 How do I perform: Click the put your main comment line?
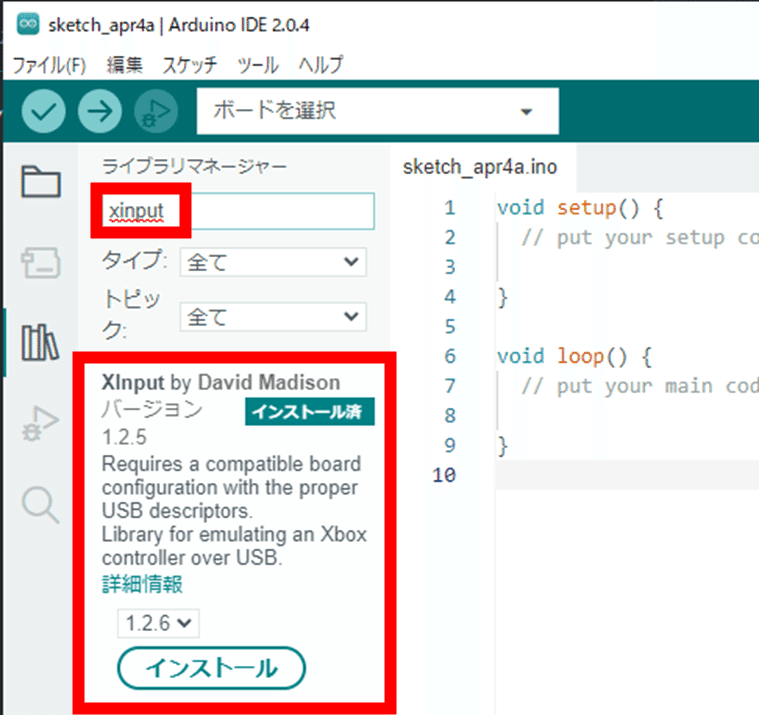pyautogui.click(x=640, y=386)
